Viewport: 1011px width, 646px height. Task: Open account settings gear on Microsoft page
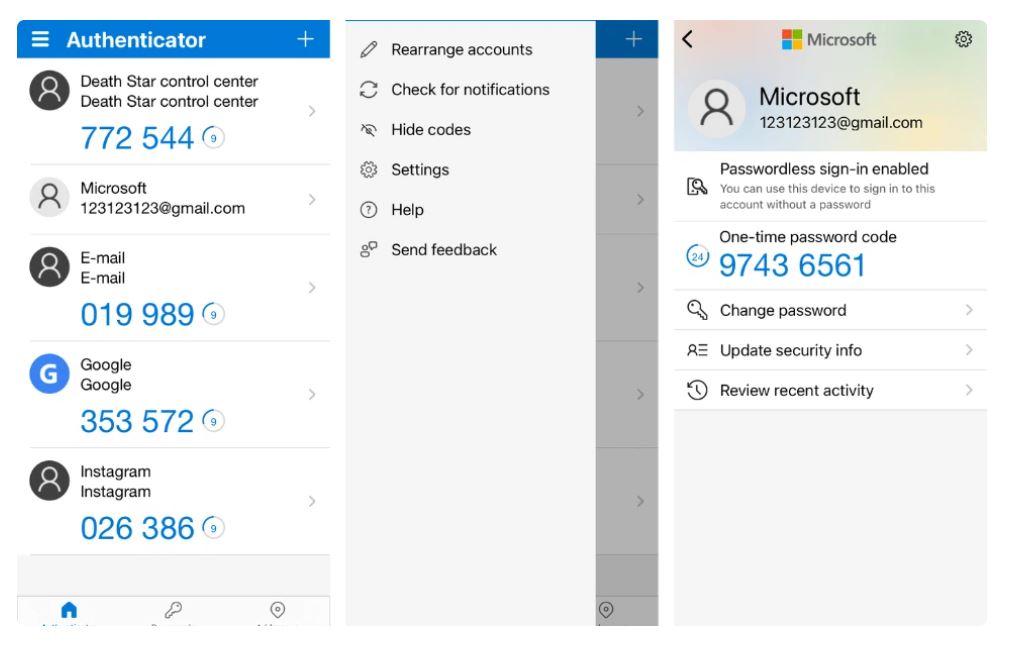point(963,39)
